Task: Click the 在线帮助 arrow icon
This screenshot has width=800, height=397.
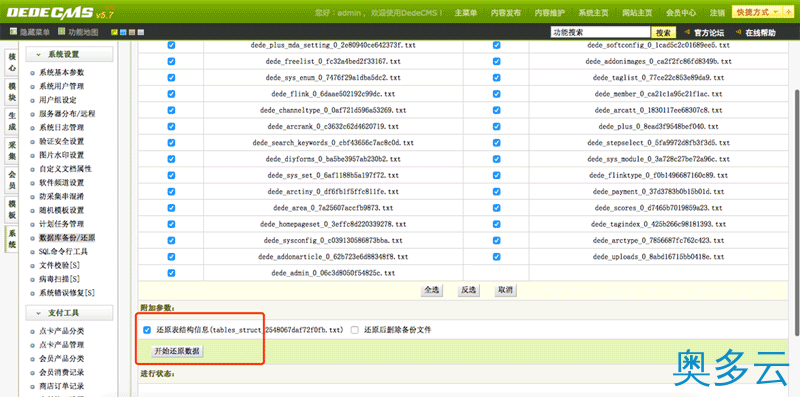Action: (x=738, y=32)
